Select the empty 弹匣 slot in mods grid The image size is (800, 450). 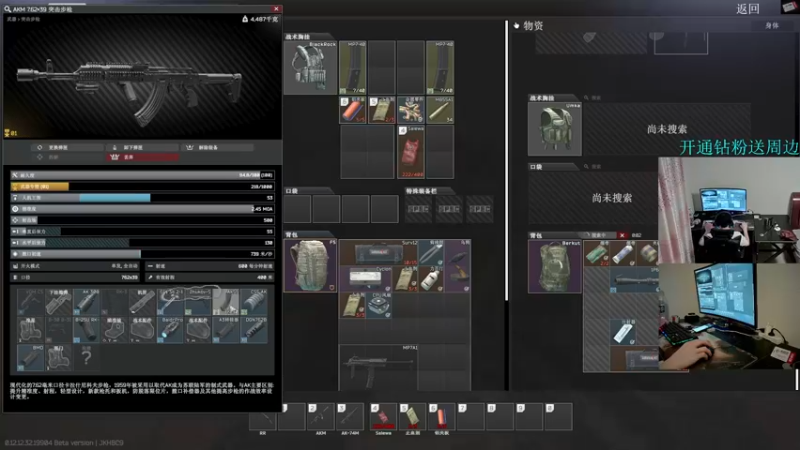(x=58, y=357)
